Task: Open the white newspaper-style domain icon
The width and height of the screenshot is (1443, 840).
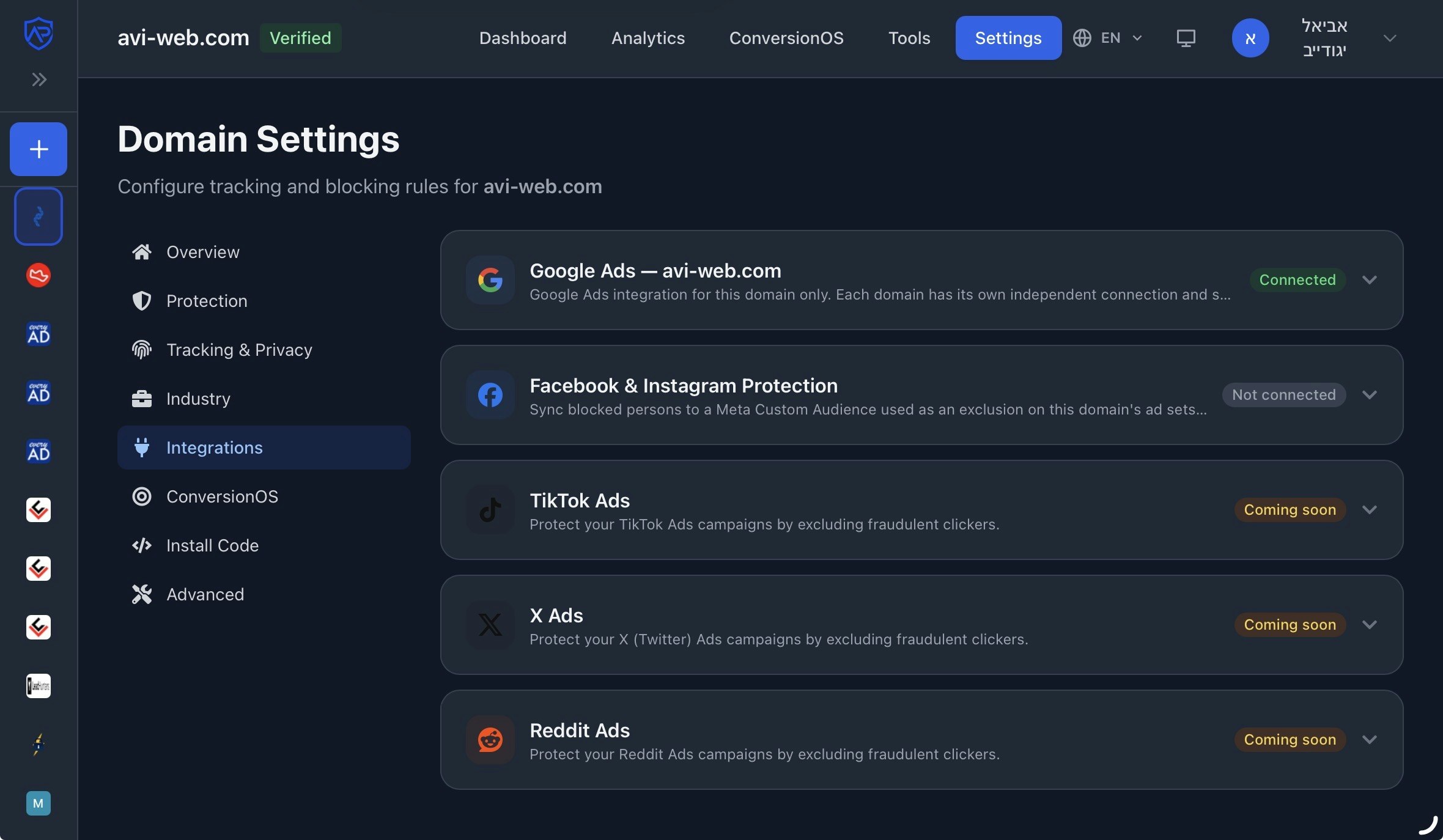Action: (39, 686)
